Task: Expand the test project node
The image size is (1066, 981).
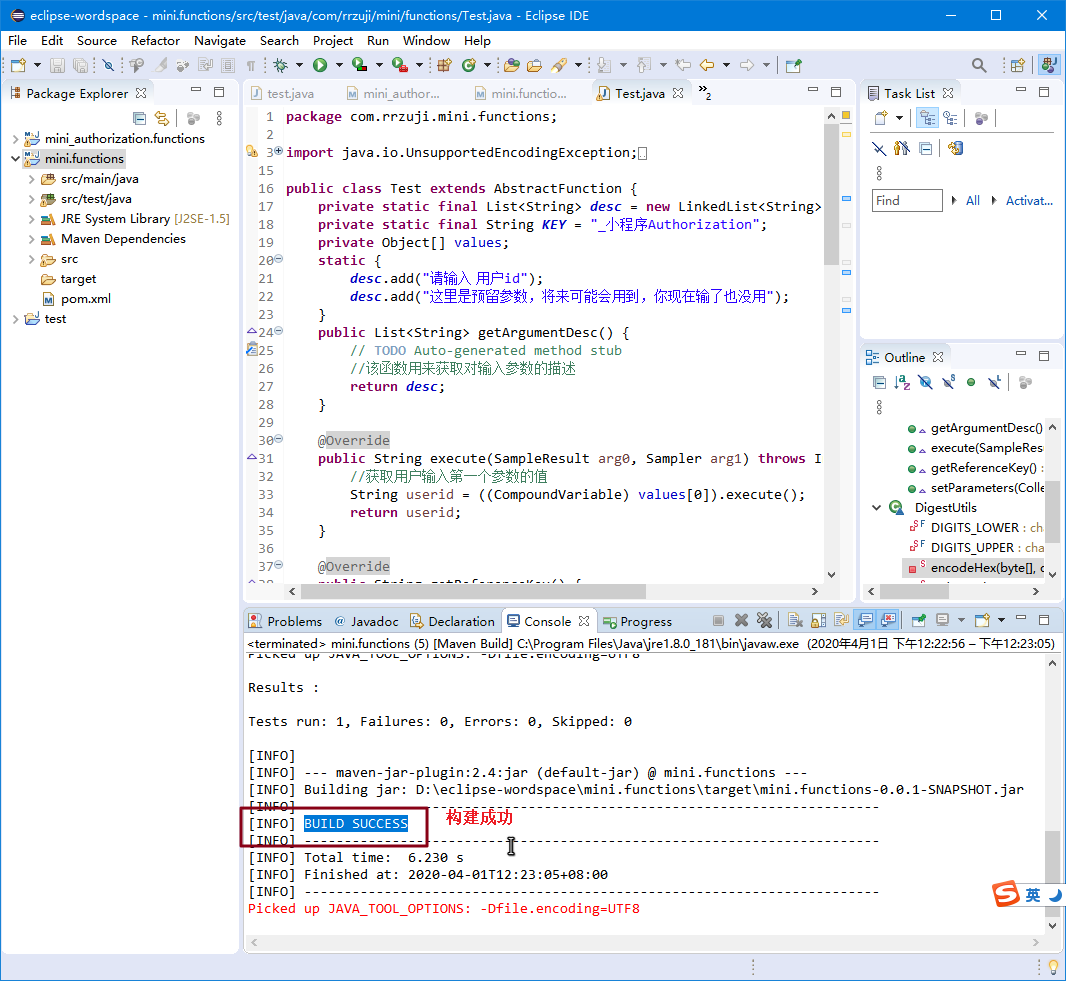Action: [x=16, y=319]
